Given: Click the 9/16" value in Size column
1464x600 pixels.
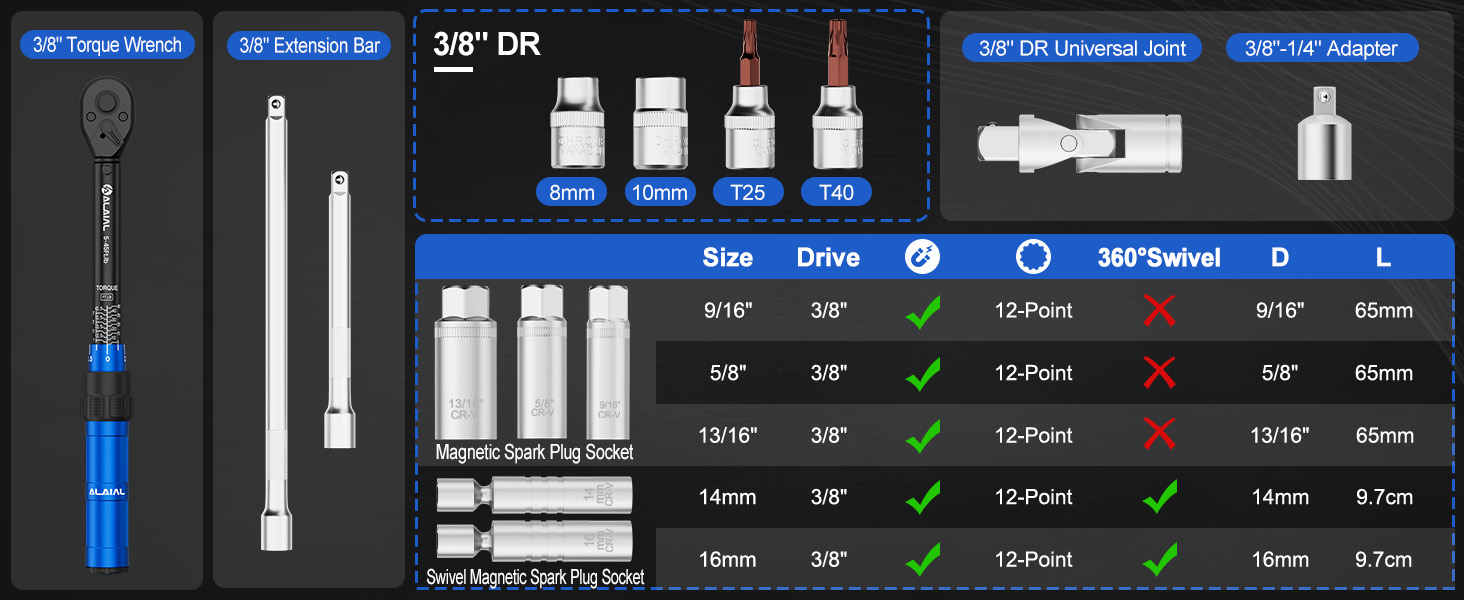Looking at the screenshot, I should point(729,311).
